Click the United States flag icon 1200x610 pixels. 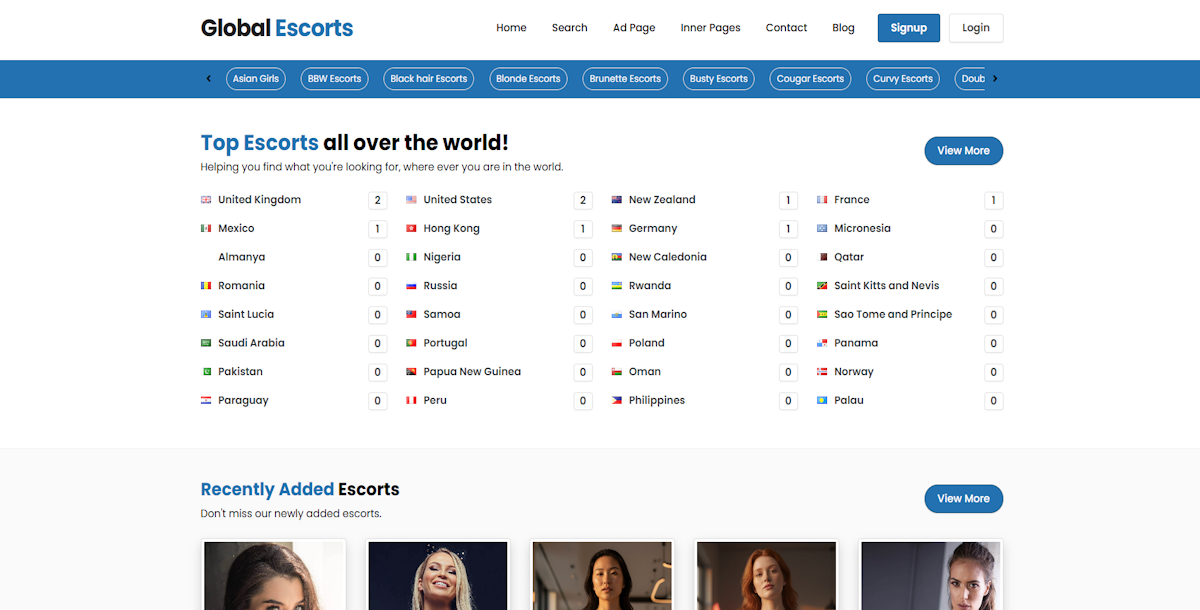pos(411,200)
